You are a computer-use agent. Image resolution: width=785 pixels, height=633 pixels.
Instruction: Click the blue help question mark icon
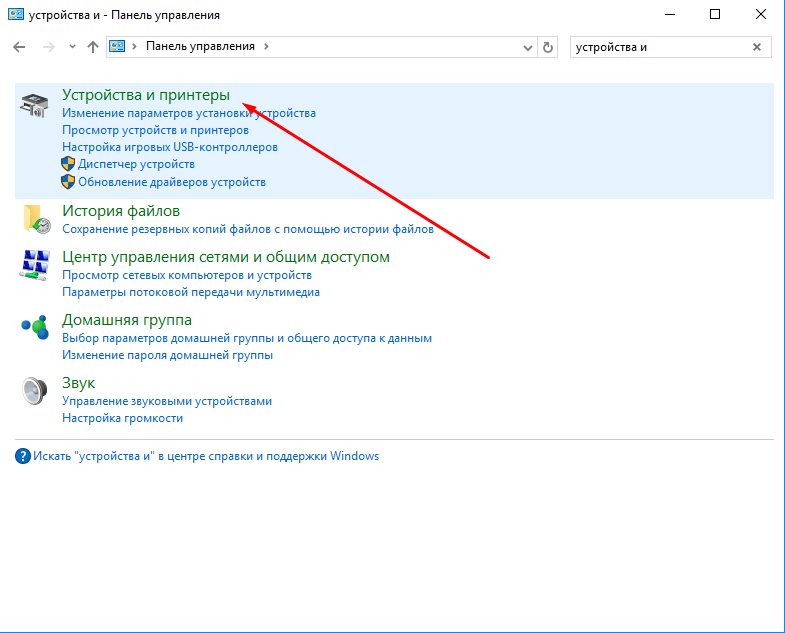click(x=23, y=456)
